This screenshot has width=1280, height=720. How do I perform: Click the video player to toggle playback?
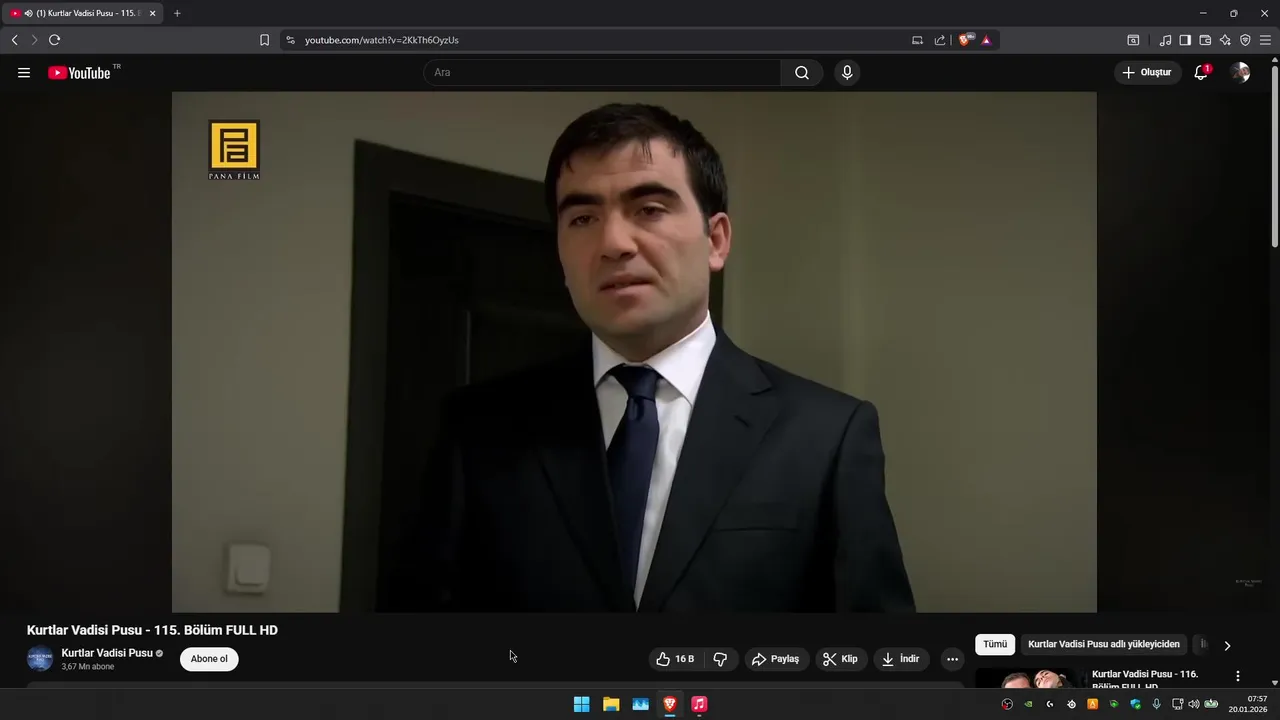click(634, 352)
